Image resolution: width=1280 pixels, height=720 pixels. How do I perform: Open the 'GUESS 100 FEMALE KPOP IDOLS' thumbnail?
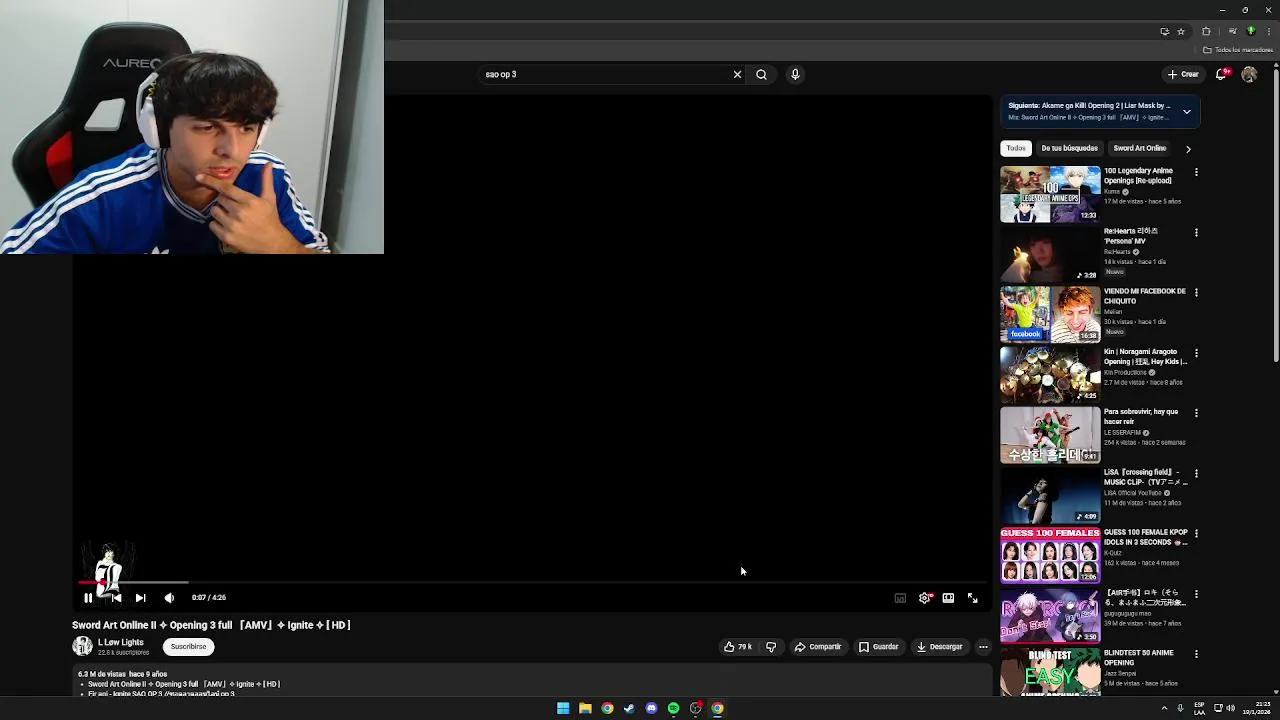(x=1050, y=555)
